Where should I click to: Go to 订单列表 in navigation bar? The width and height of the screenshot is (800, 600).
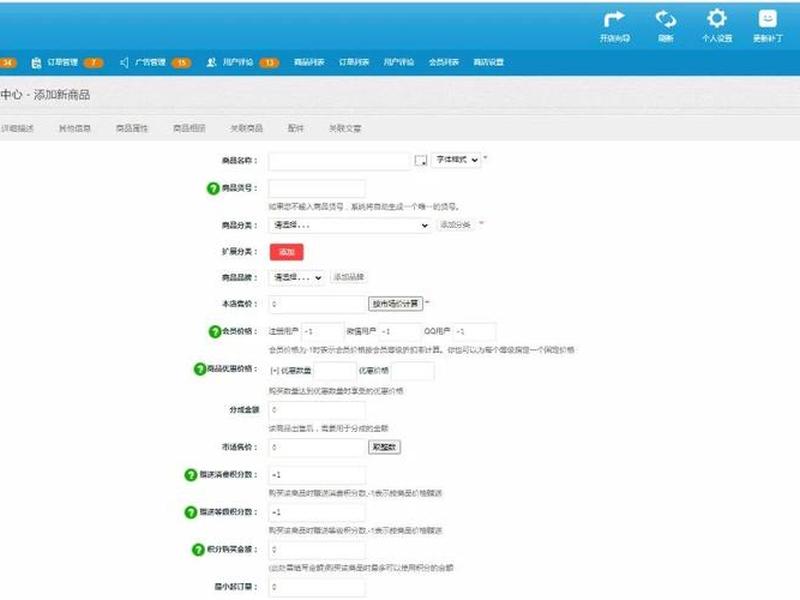(354, 62)
